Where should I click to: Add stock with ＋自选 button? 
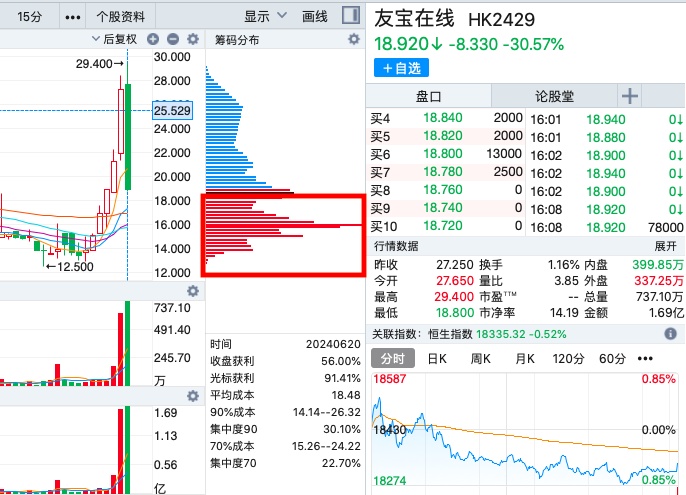(x=401, y=68)
